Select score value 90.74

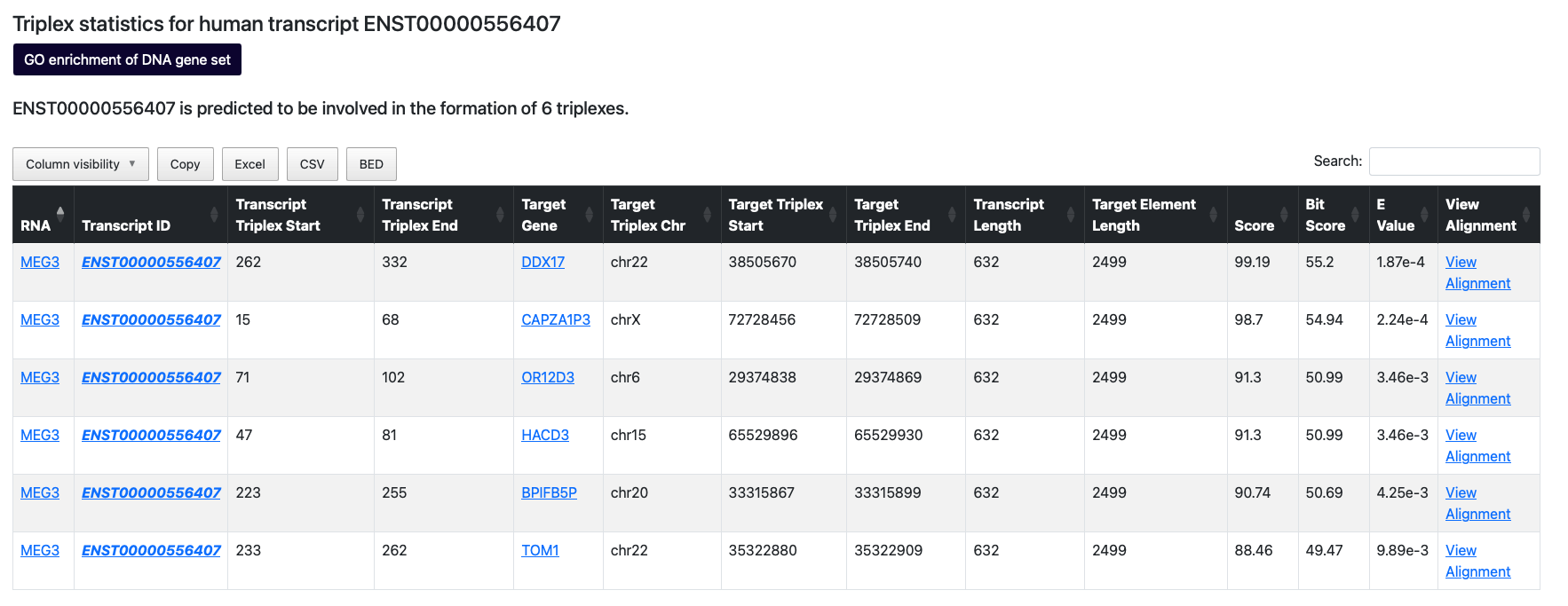coord(1252,492)
